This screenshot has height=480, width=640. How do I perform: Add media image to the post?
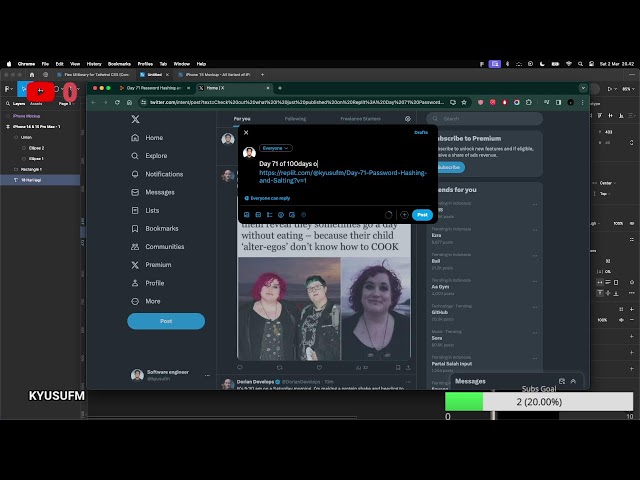(247, 215)
